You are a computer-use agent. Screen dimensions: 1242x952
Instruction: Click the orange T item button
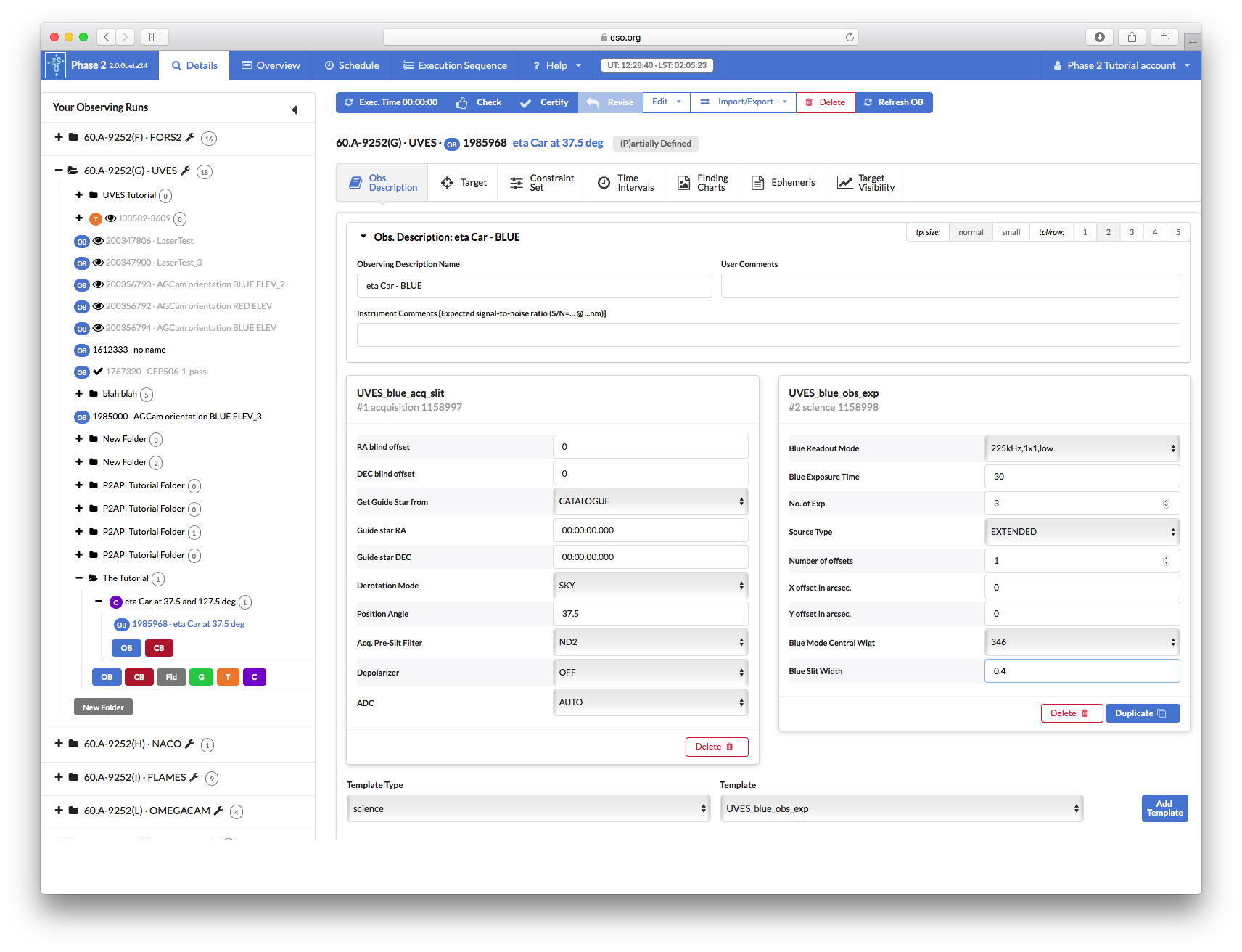point(228,677)
